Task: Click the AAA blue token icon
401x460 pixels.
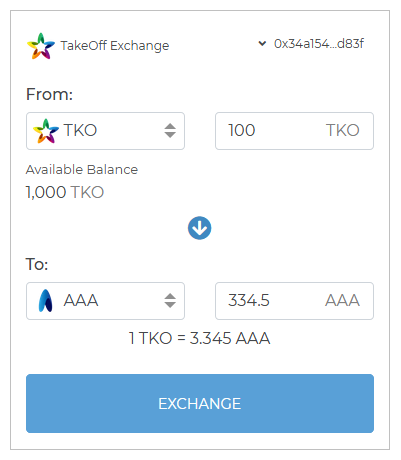Action: click(46, 301)
